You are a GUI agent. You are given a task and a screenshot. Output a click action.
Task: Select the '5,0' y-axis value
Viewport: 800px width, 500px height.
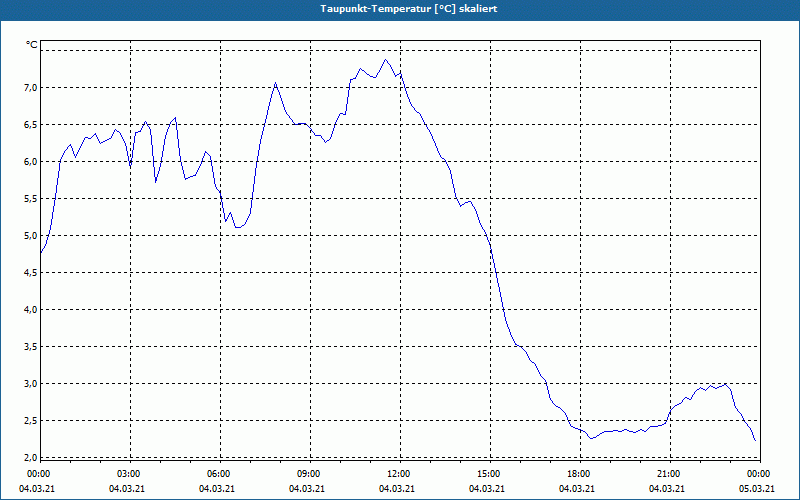coord(31,236)
